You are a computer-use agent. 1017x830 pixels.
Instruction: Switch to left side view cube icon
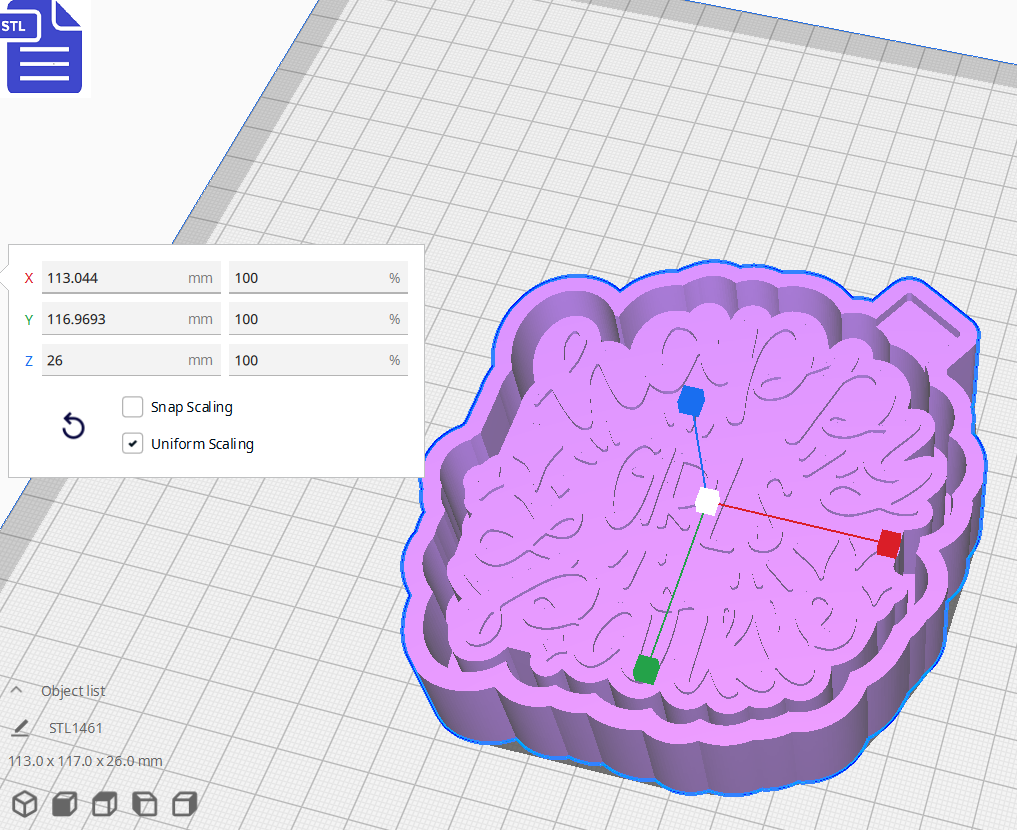[145, 804]
